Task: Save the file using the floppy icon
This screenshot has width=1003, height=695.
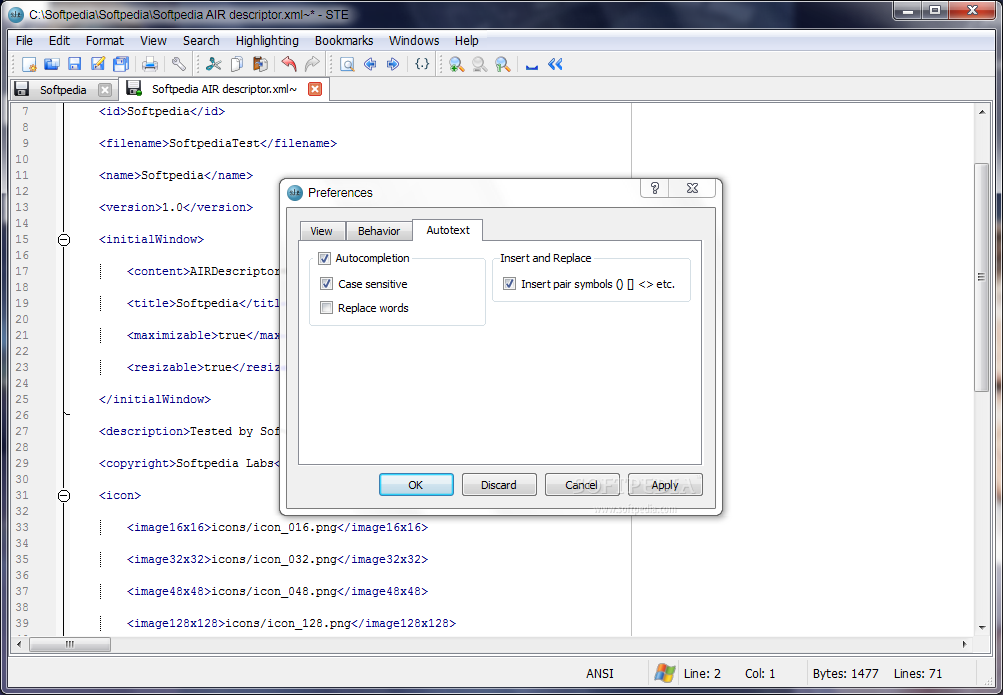Action: (x=75, y=64)
